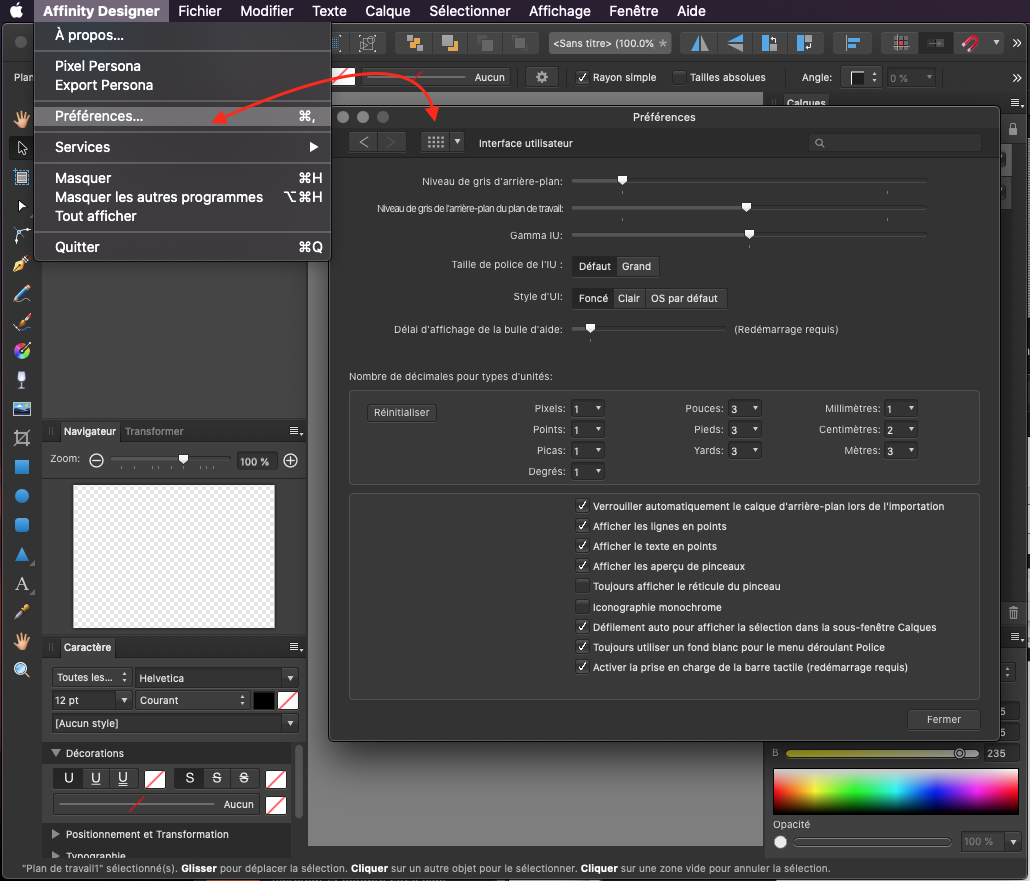Select the Node tool
This screenshot has width=1030, height=881.
coord(22,206)
